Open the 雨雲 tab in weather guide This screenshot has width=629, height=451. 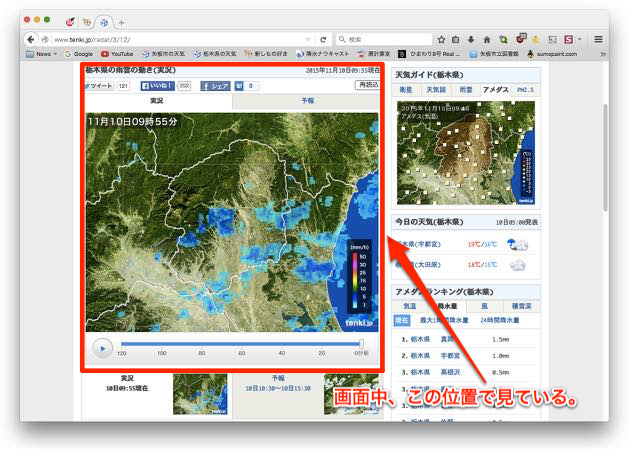tap(467, 89)
